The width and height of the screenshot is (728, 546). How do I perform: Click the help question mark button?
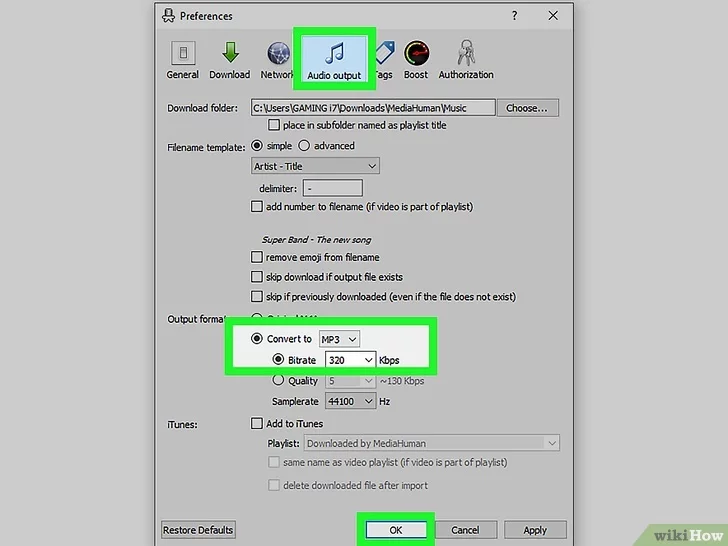(514, 16)
